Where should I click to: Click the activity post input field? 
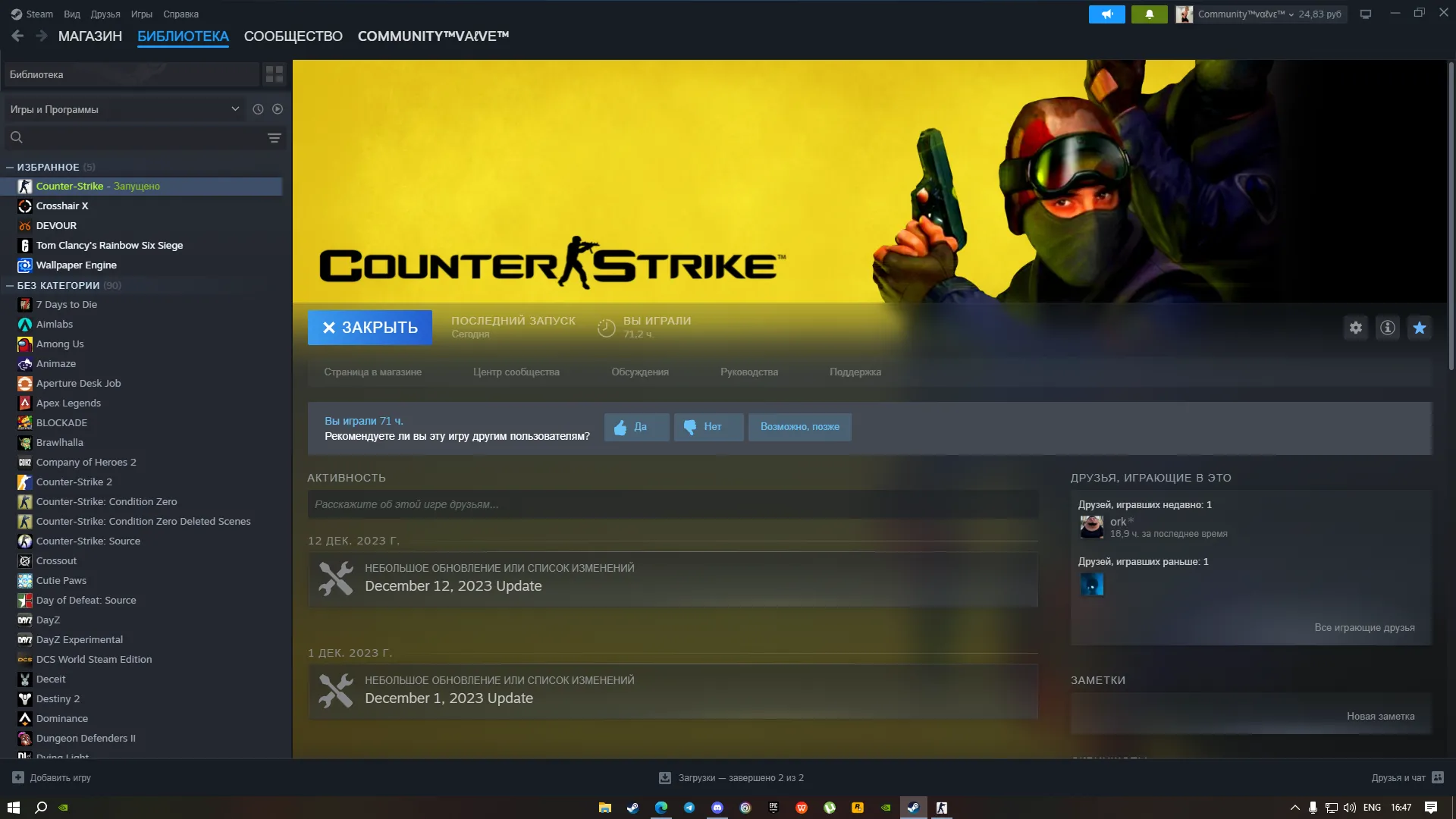[672, 504]
